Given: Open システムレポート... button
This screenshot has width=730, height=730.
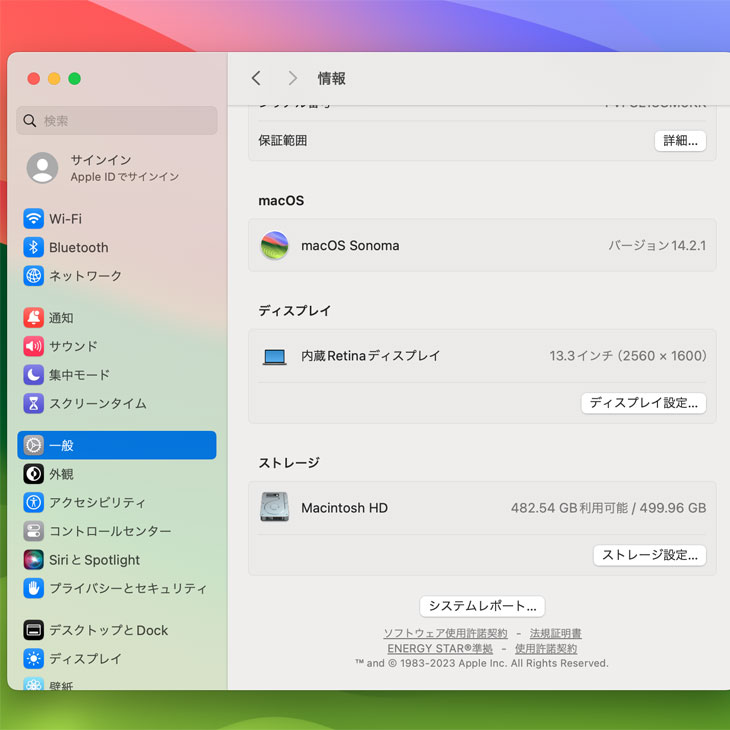Looking at the screenshot, I should (482, 606).
